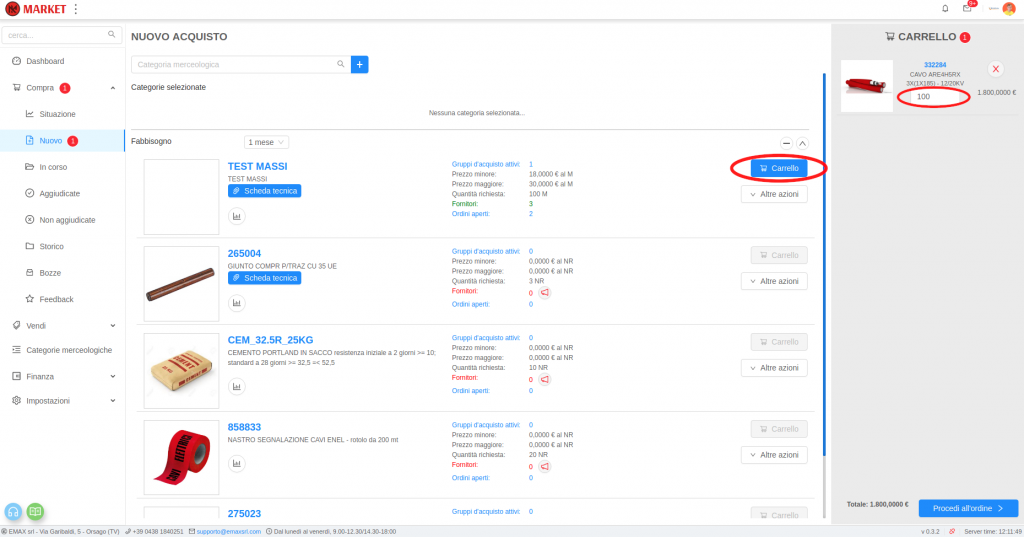1024x537 pixels.
Task: Click the minus circle button in Fabbisogno header
Action: 786,144
